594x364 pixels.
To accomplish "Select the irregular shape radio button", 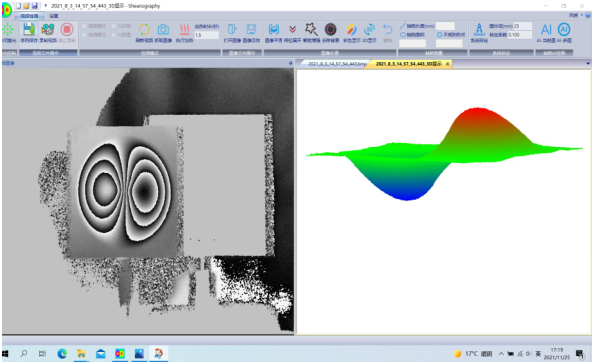I will tap(439, 35).
